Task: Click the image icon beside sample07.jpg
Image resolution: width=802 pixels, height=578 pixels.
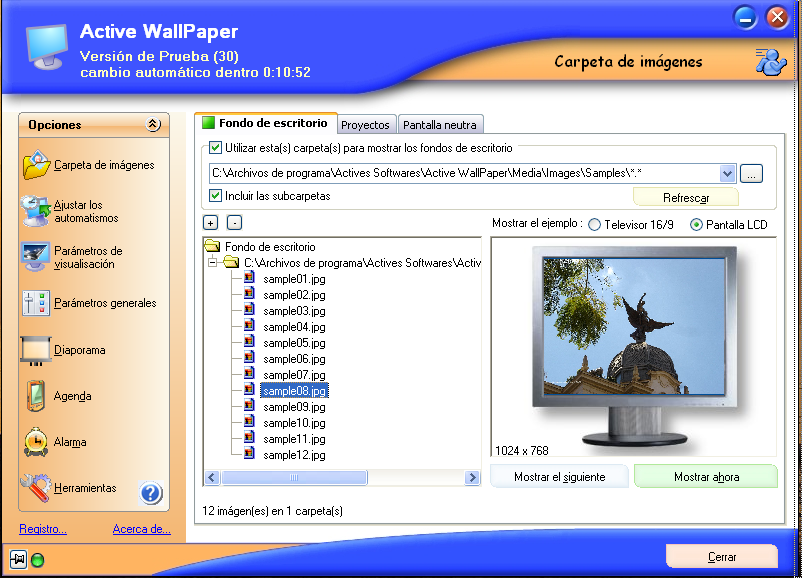Action: pos(249,374)
